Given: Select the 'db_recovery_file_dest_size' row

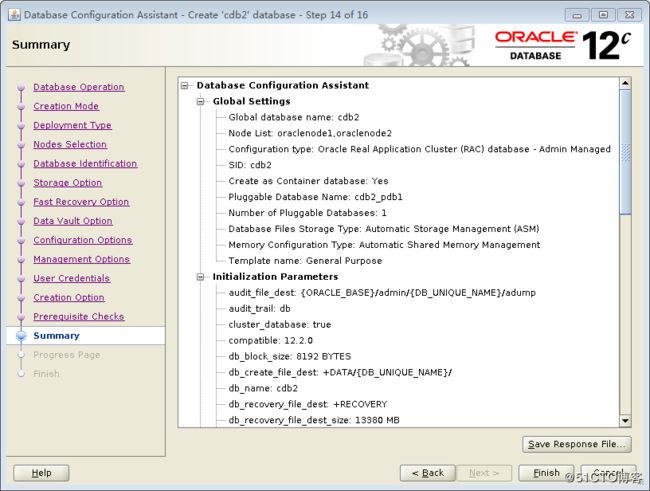Looking at the screenshot, I should [x=314, y=420].
